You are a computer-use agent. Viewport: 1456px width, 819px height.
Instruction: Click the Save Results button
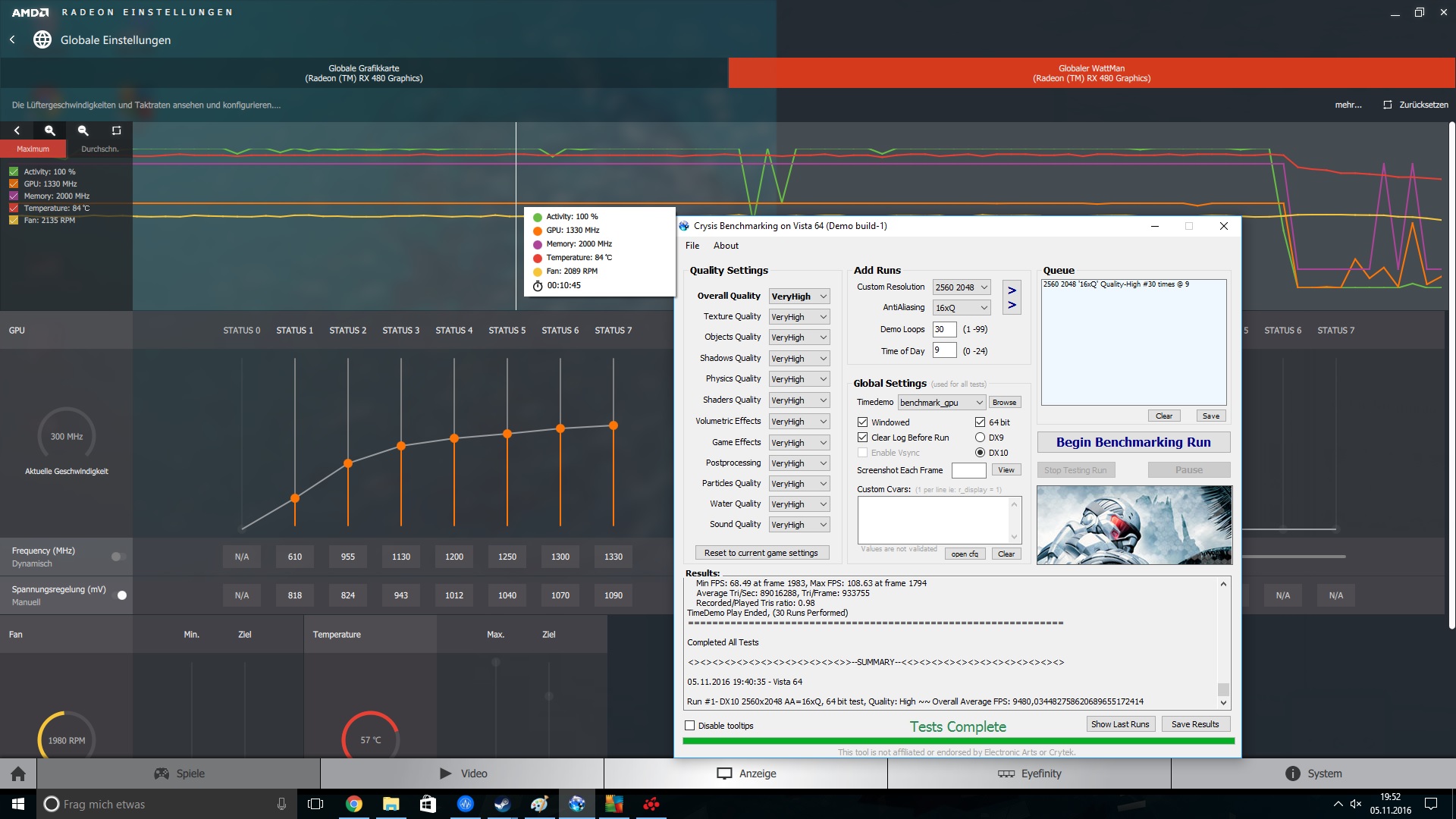(x=1194, y=724)
